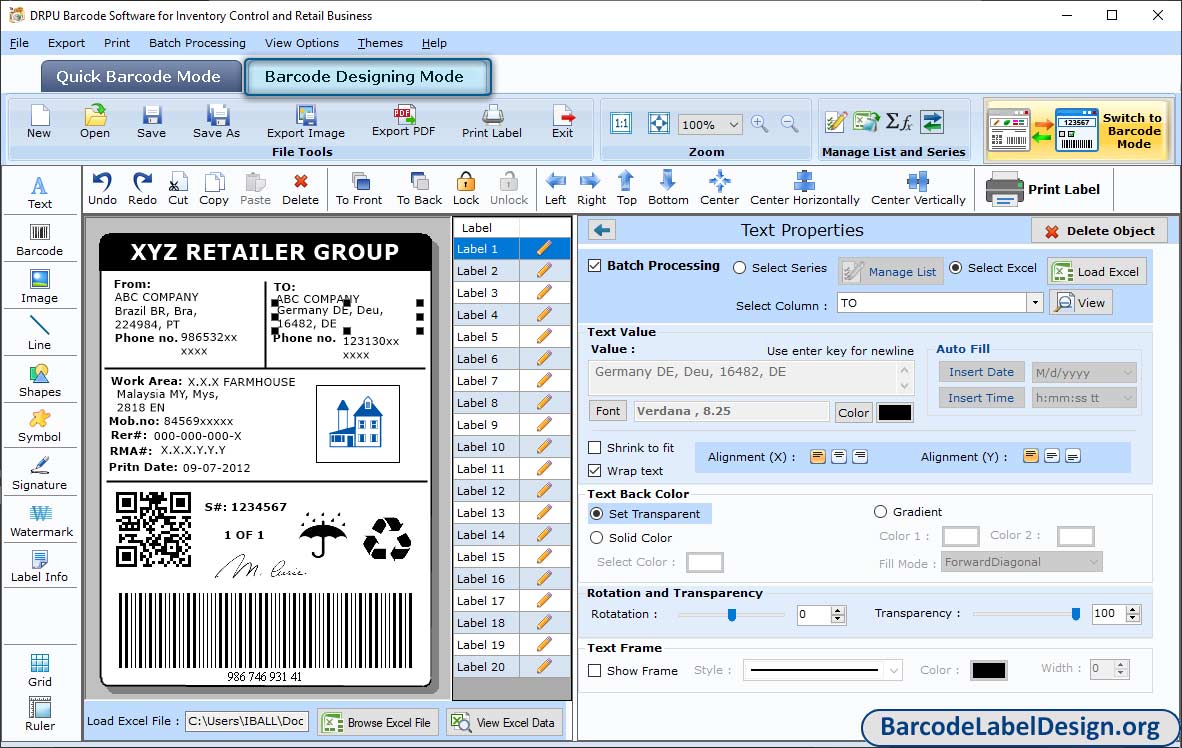The width and height of the screenshot is (1182, 748).
Task: Toggle the Wrap text checkbox
Action: (x=595, y=471)
